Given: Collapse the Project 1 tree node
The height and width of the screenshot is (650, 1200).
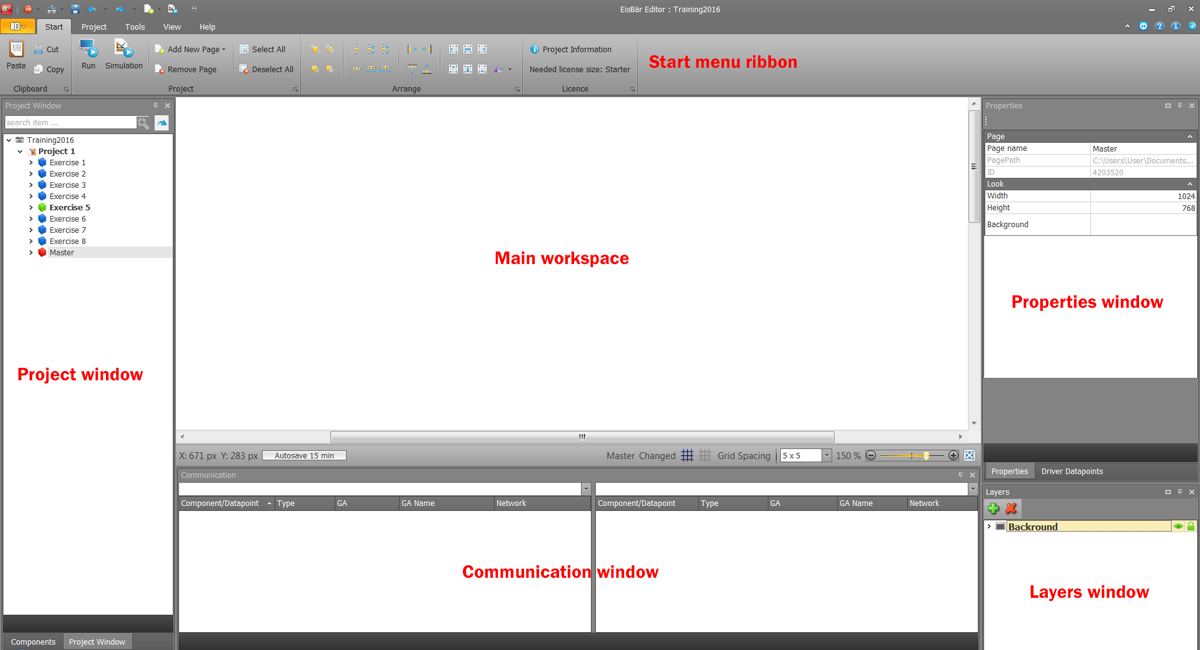Looking at the screenshot, I should point(20,151).
